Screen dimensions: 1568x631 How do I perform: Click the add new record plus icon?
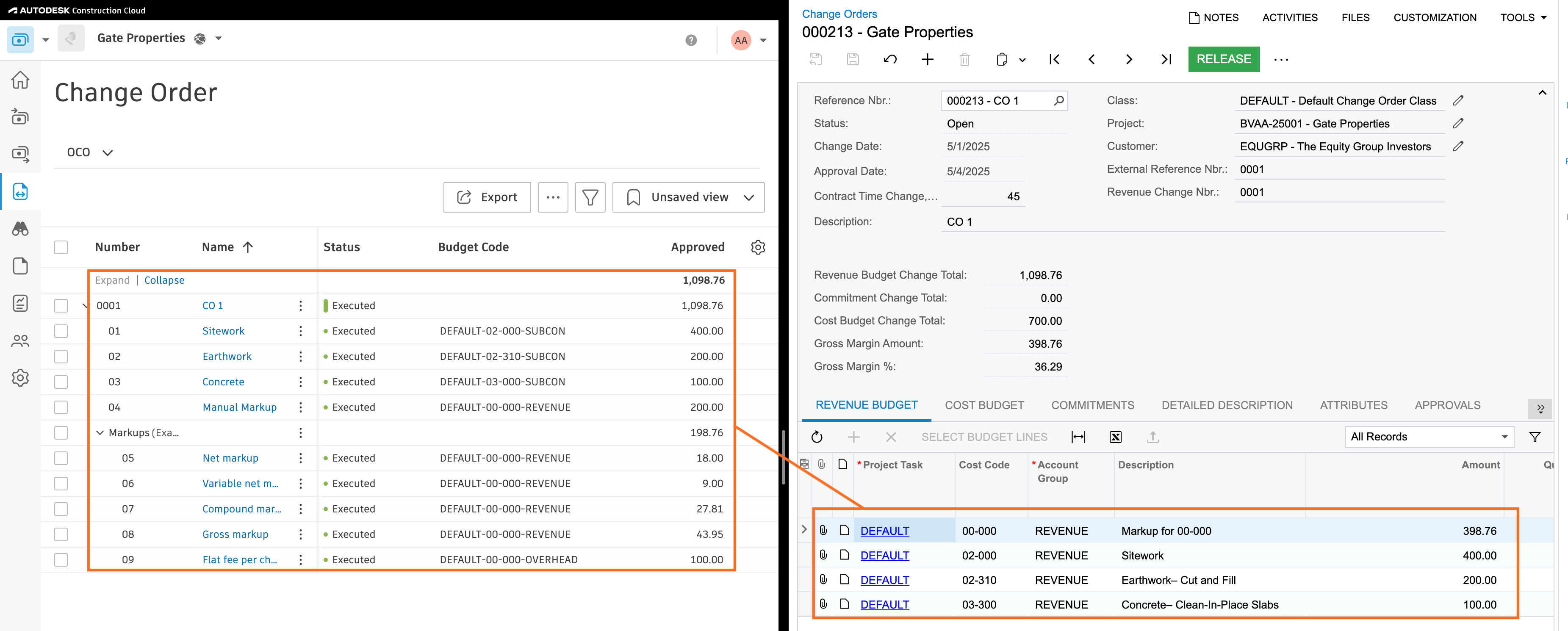(x=927, y=59)
